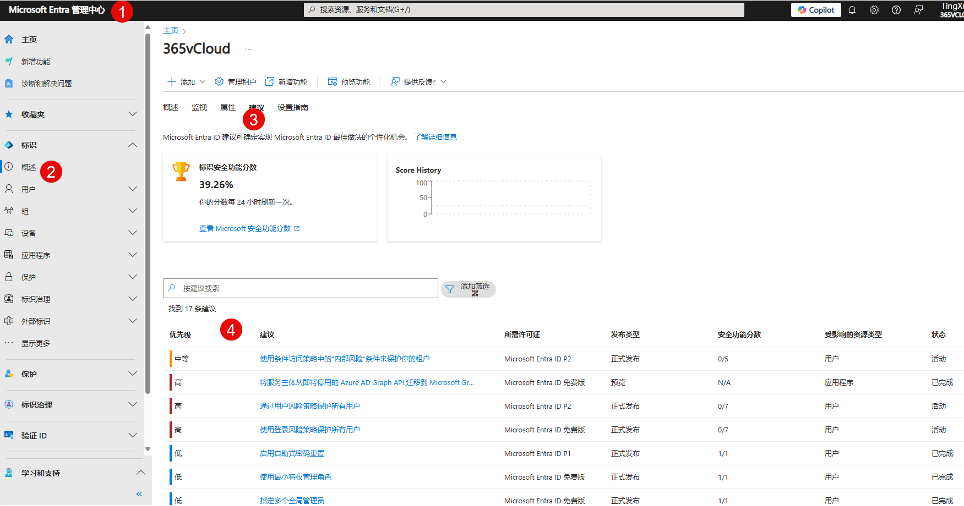Click the account profile in the top bar

[952, 10]
